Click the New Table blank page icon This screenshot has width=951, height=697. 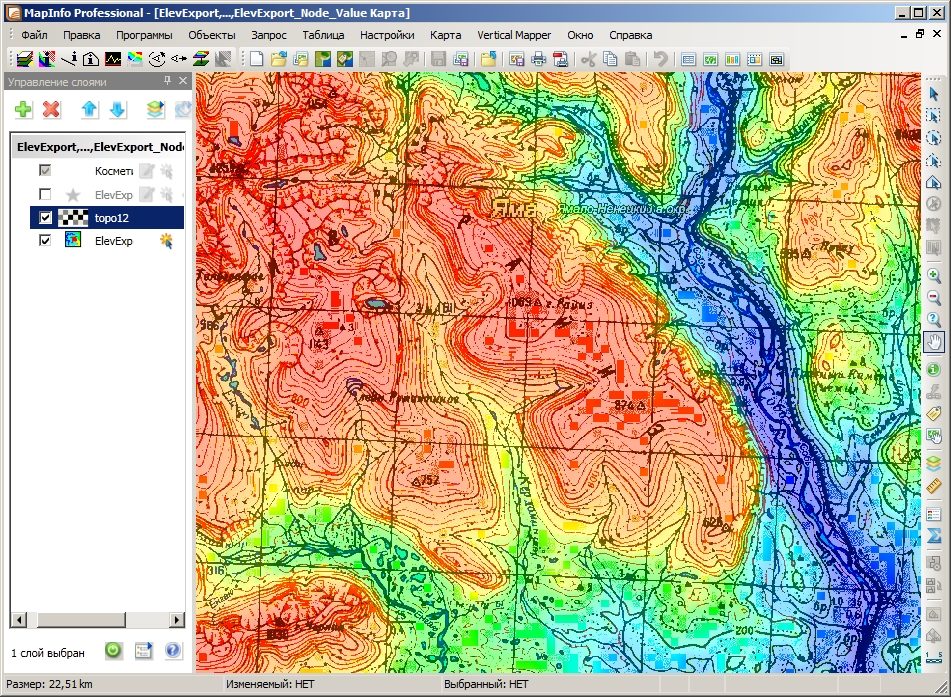[x=257, y=59]
